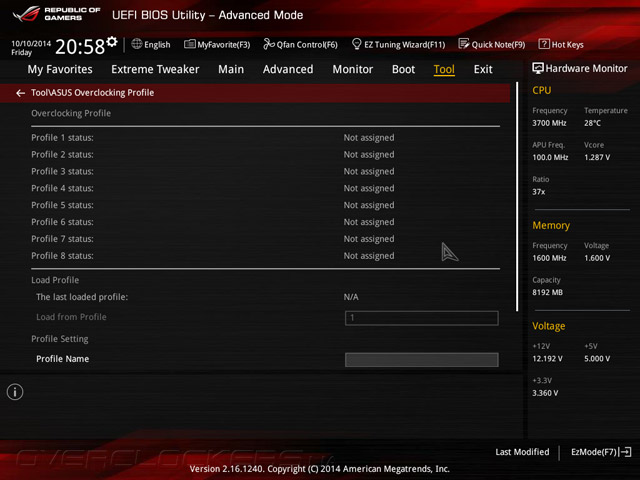The height and width of the screenshot is (480, 640).
Task: Click Profile 4 status row label
Action: point(62,188)
